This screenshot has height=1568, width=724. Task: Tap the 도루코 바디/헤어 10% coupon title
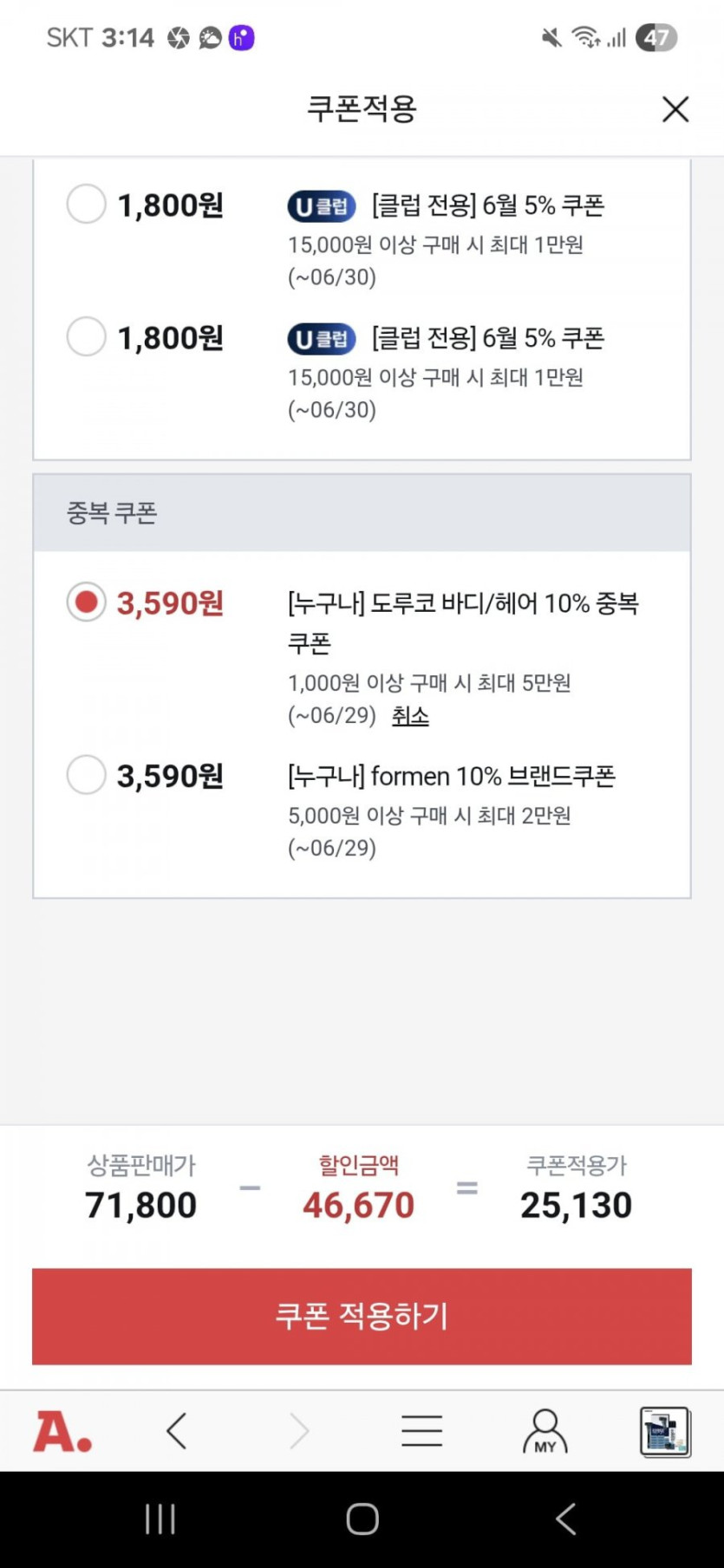point(462,604)
